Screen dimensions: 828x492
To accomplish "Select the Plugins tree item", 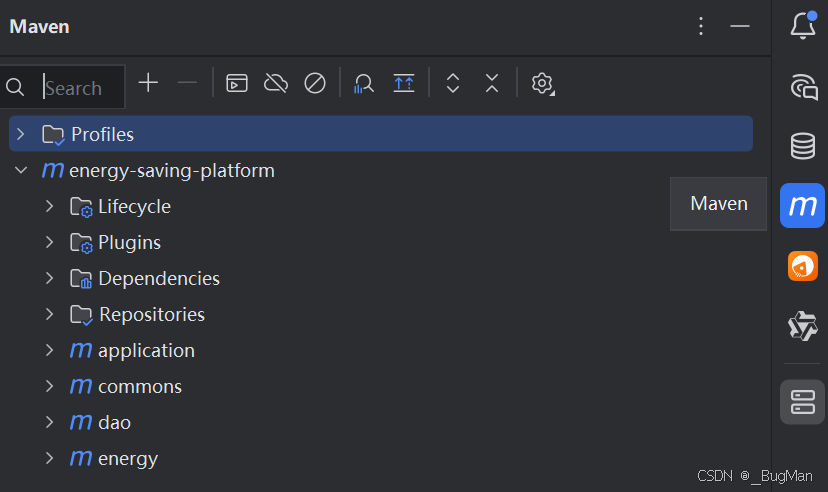I will coord(129,243).
